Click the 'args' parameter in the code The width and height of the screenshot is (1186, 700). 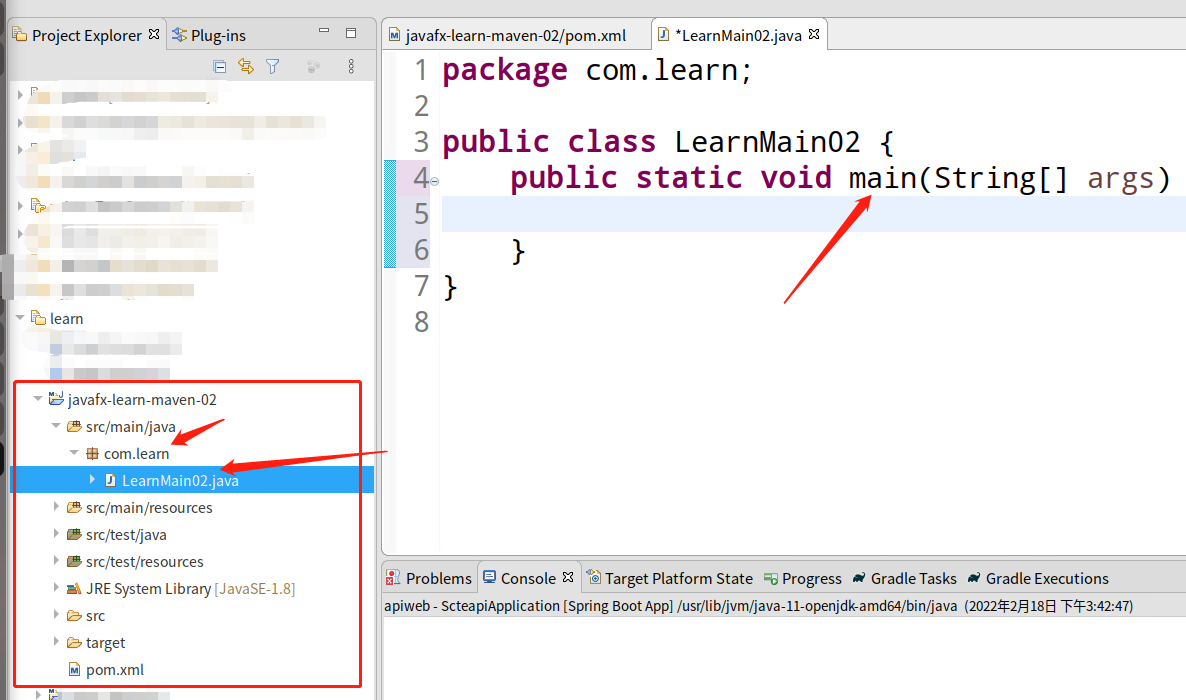(x=1121, y=179)
